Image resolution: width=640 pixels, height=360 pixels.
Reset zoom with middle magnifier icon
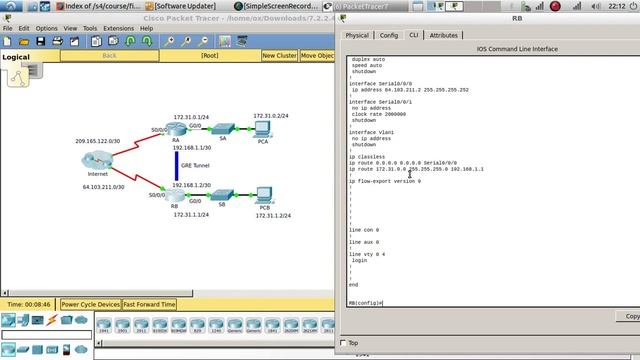point(186,41)
